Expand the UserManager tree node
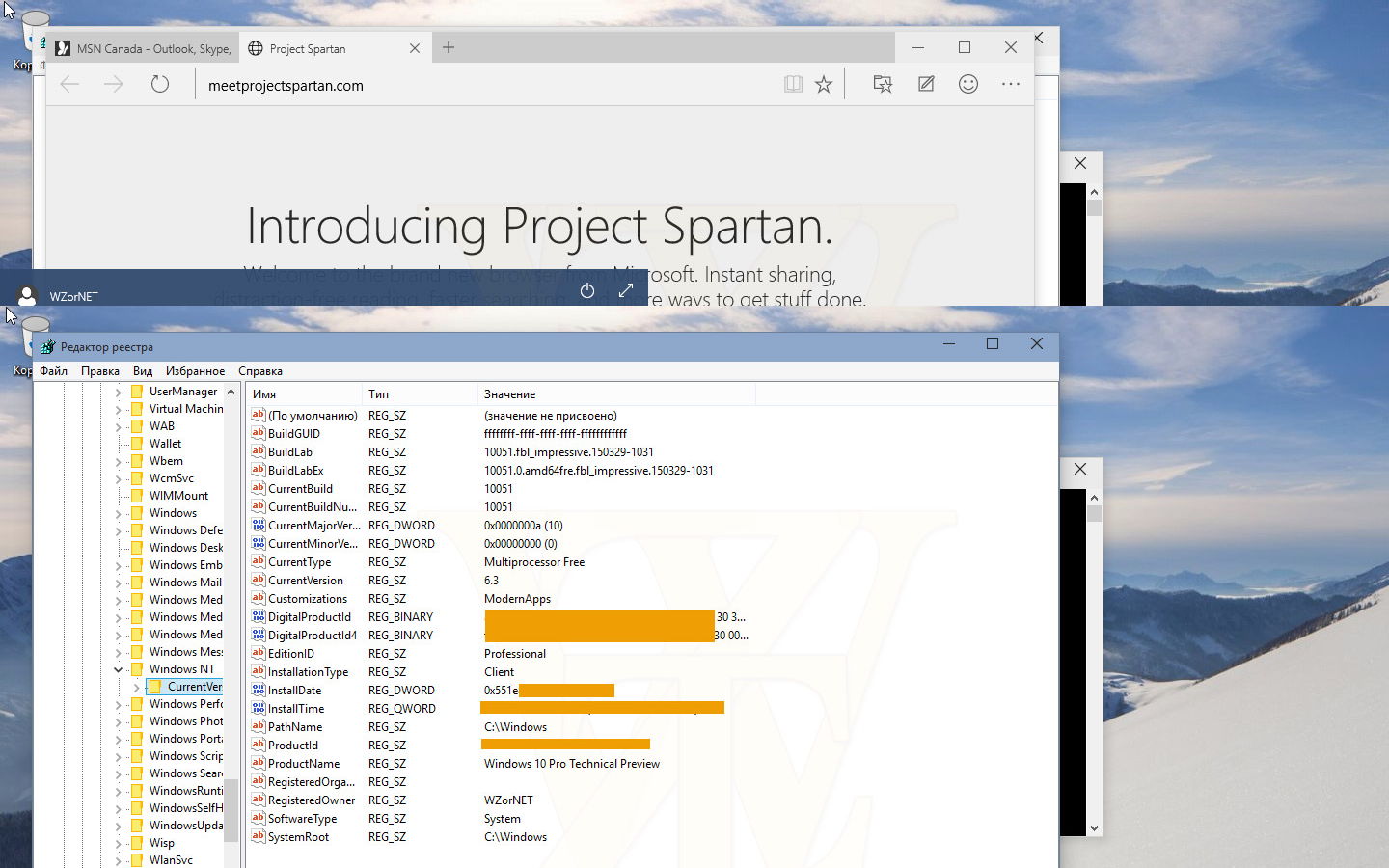This screenshot has width=1389, height=868. pos(119,392)
